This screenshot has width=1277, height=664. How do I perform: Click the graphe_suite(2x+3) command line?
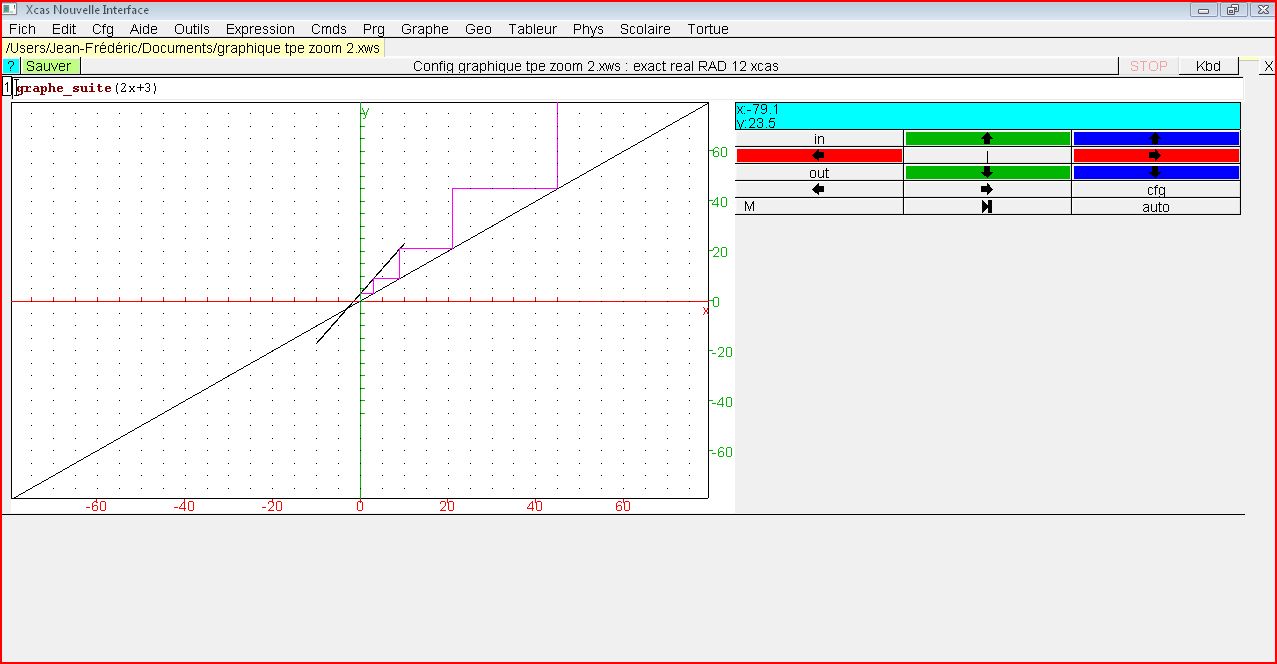[x=628, y=88]
